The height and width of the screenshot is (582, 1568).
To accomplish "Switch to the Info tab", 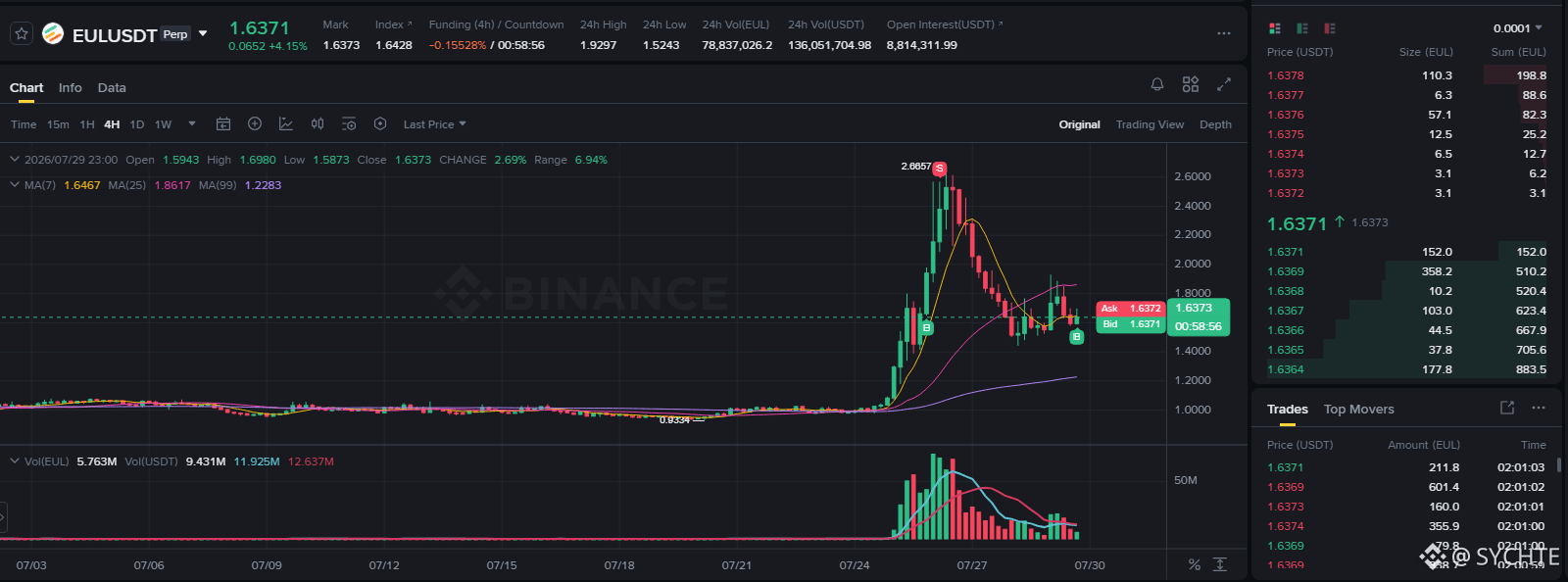I will click(x=71, y=87).
